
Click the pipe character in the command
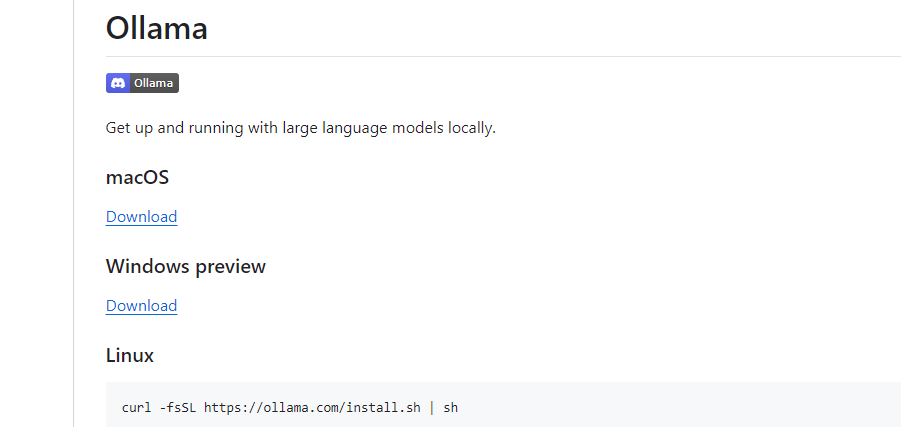(x=432, y=408)
